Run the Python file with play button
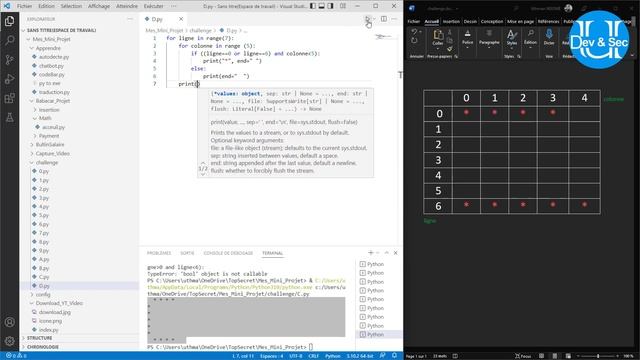The height and width of the screenshot is (360, 640). coord(367,19)
